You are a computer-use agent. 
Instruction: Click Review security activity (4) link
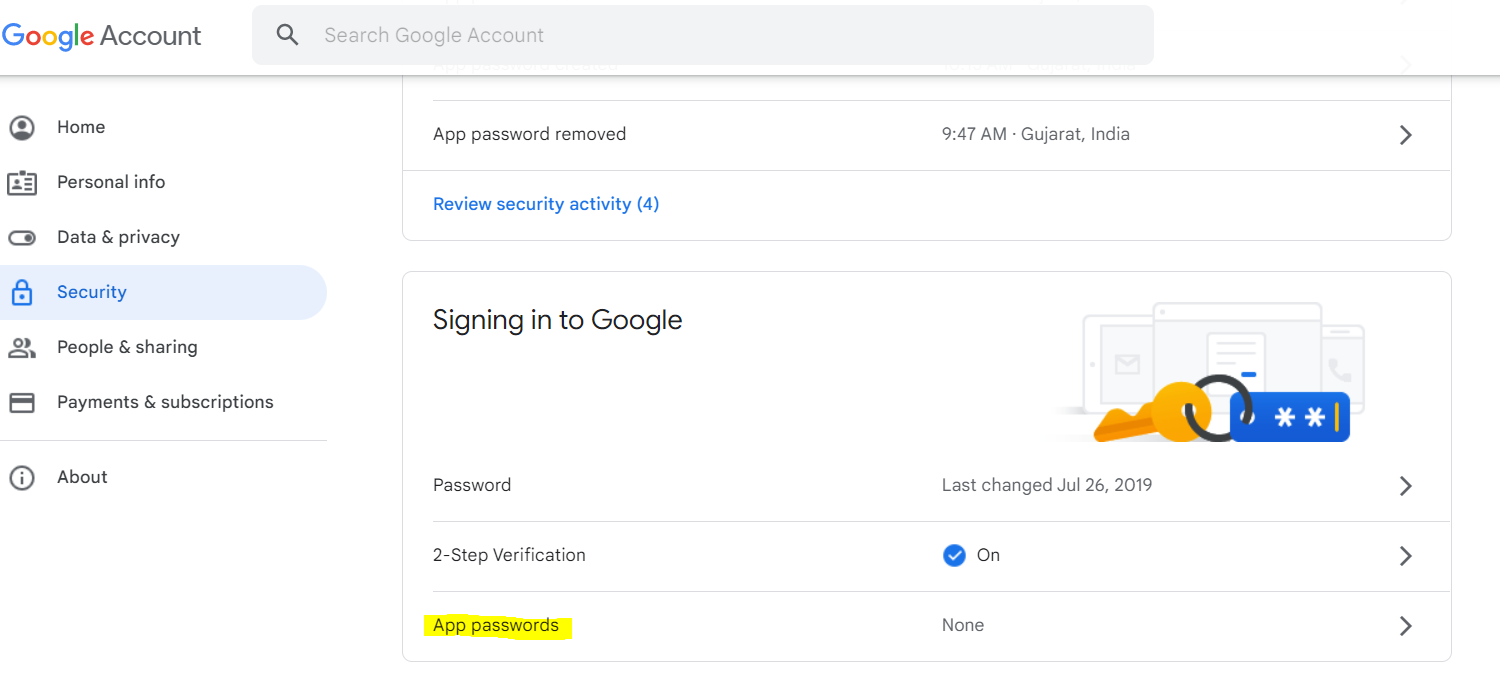[546, 204]
